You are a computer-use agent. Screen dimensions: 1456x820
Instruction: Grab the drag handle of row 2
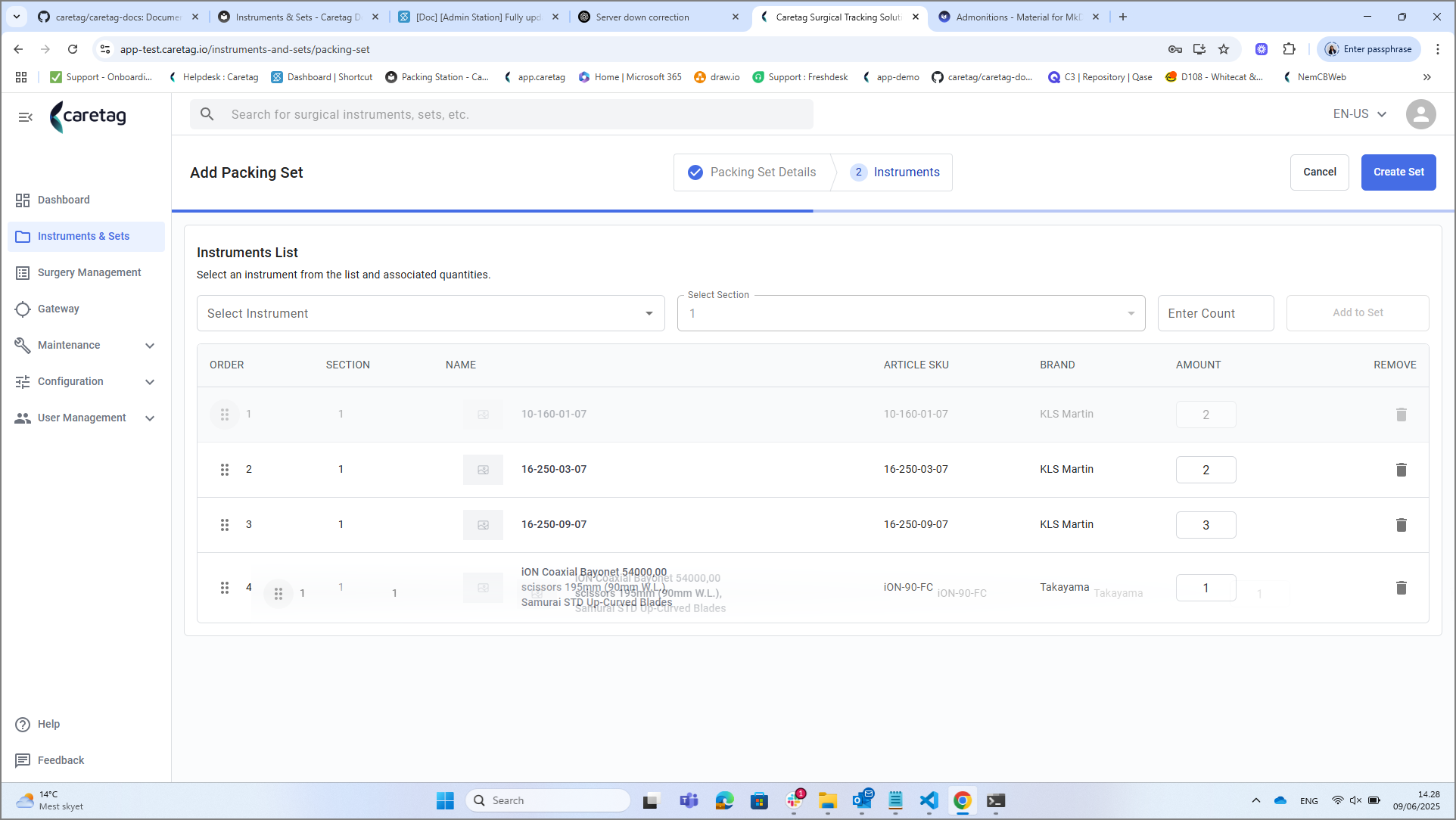point(225,470)
